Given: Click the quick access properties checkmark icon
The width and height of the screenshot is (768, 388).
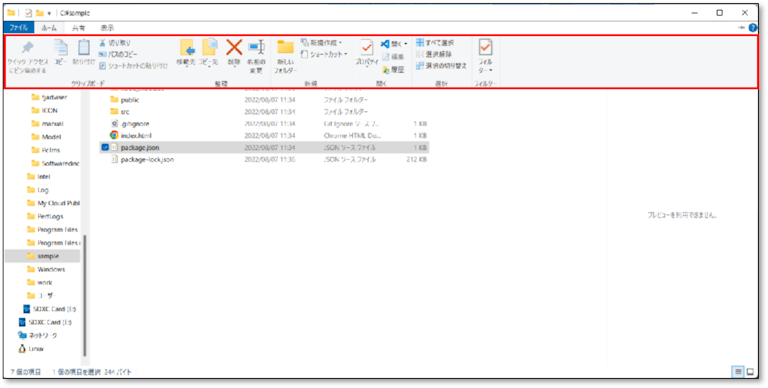Looking at the screenshot, I should (x=28, y=13).
